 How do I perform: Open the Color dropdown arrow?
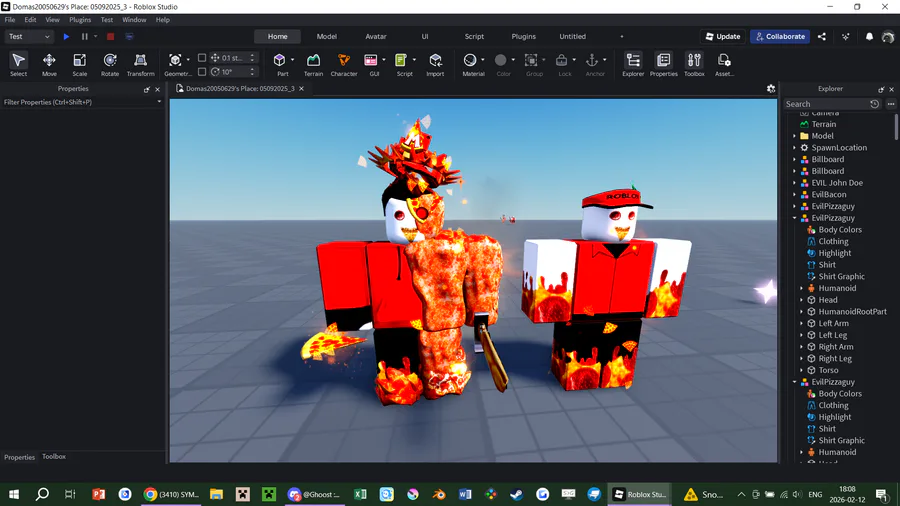coord(513,60)
